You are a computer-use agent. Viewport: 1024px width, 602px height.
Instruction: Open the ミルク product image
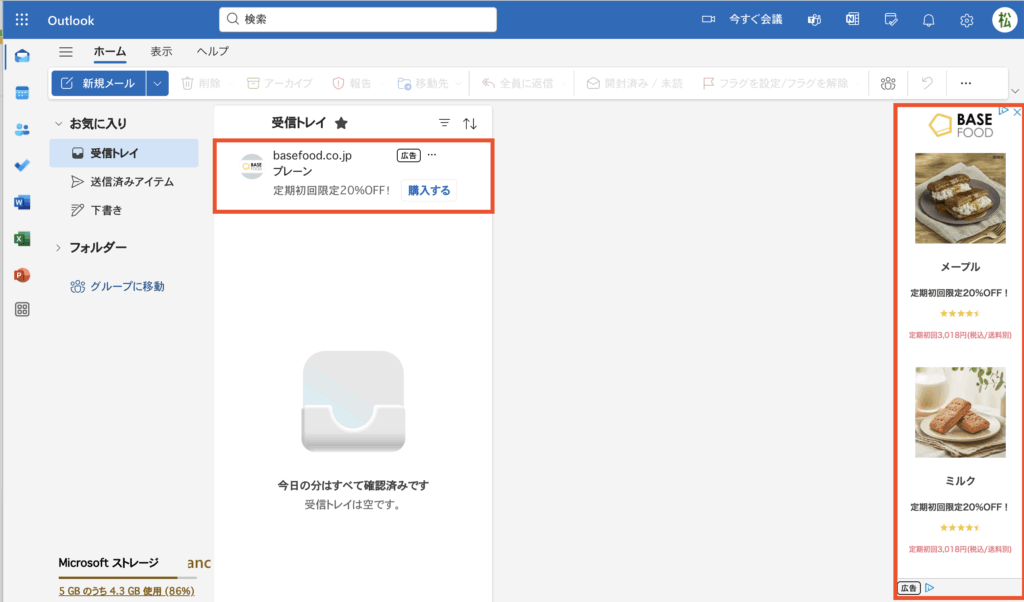960,412
